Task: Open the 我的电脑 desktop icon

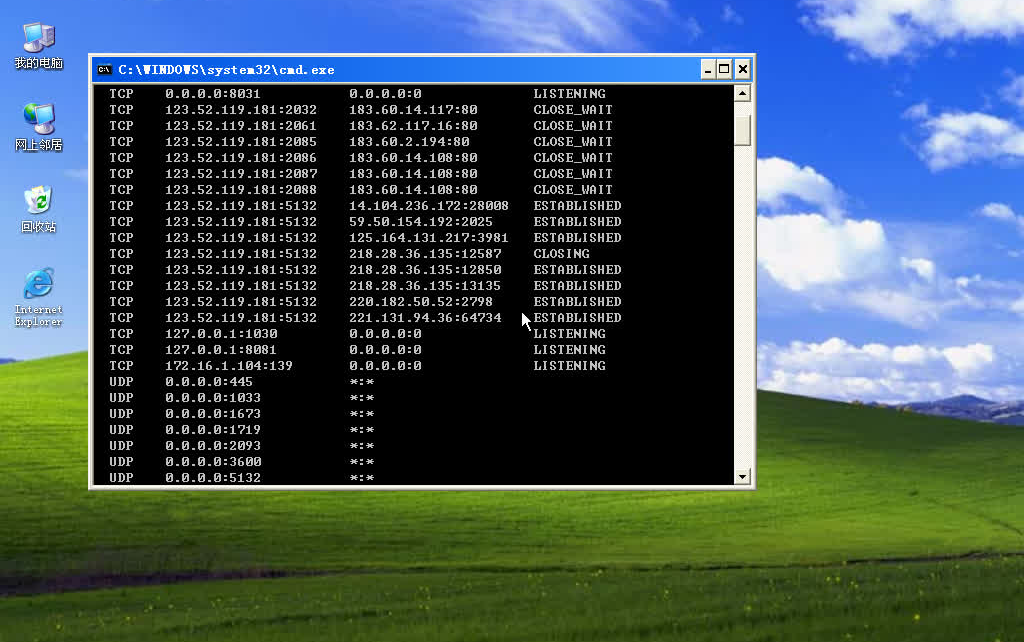Action: (39, 46)
